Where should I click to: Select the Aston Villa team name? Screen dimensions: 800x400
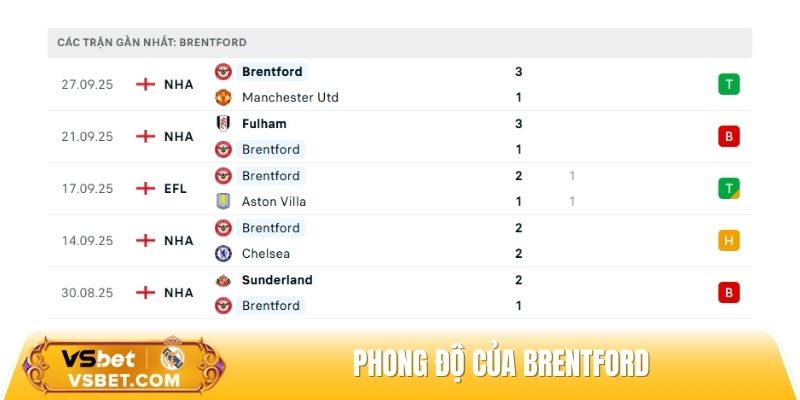click(274, 202)
